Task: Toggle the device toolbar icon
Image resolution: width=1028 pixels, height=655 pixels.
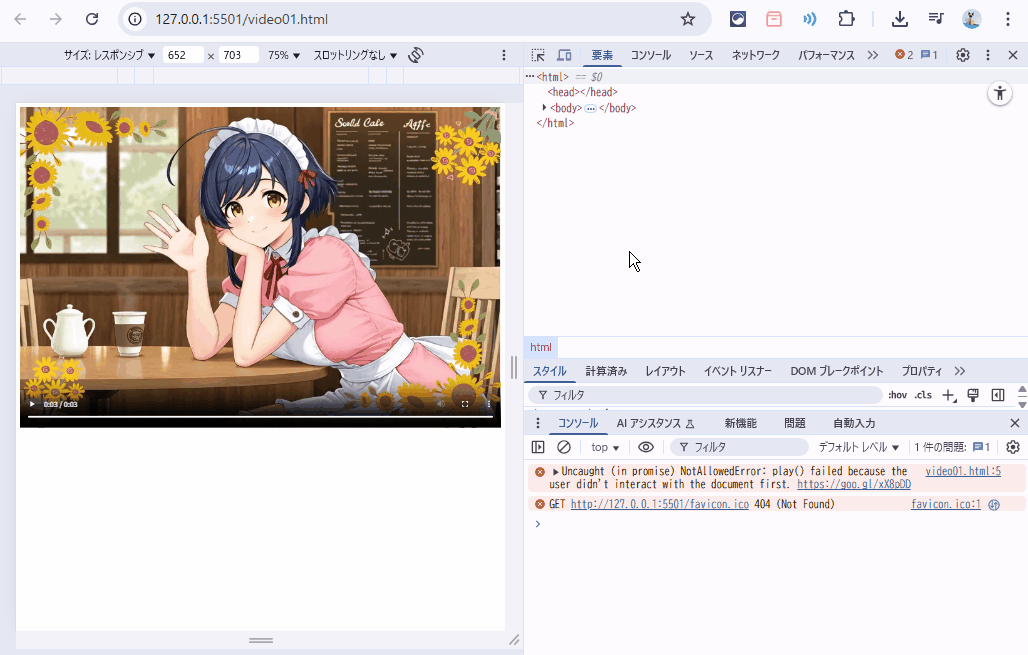Action: pyautogui.click(x=564, y=56)
